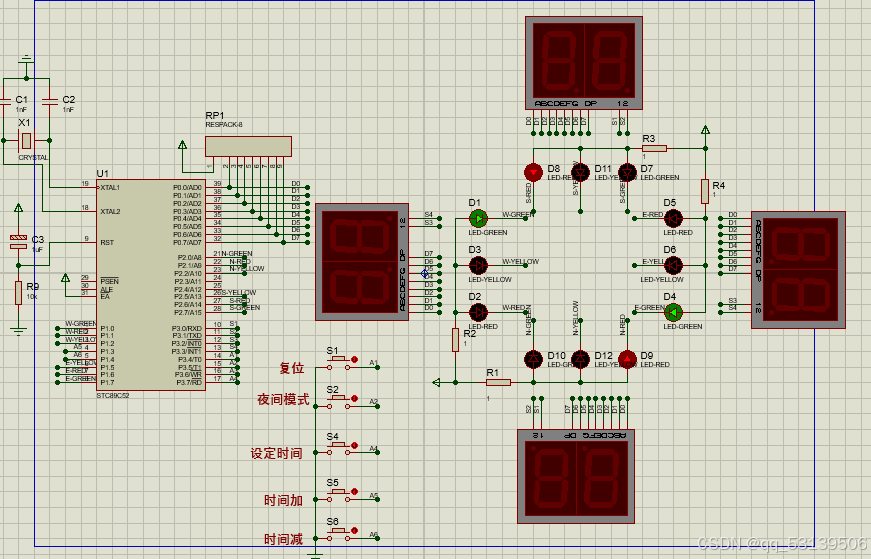Image resolution: width=871 pixels, height=559 pixels.
Task: Select resistor R3
Action: [x=654, y=148]
